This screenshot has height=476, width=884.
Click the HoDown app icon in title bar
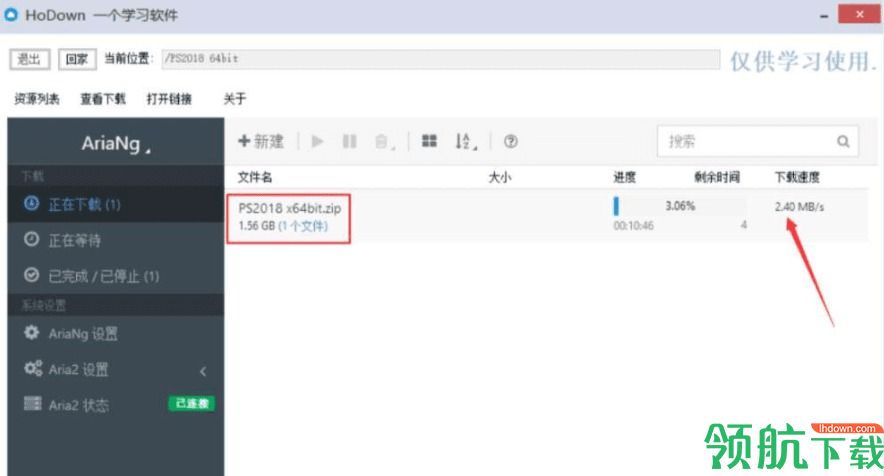[11, 15]
